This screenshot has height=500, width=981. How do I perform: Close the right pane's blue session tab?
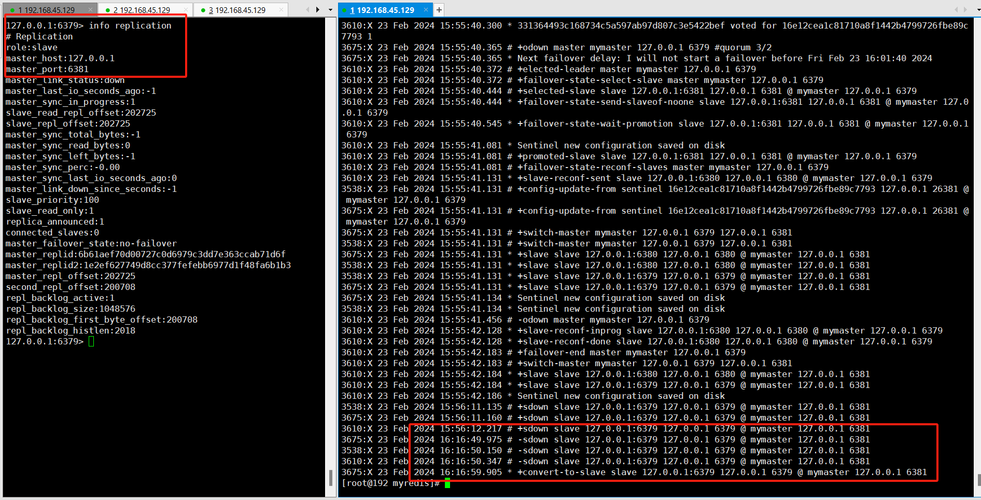coord(426,10)
